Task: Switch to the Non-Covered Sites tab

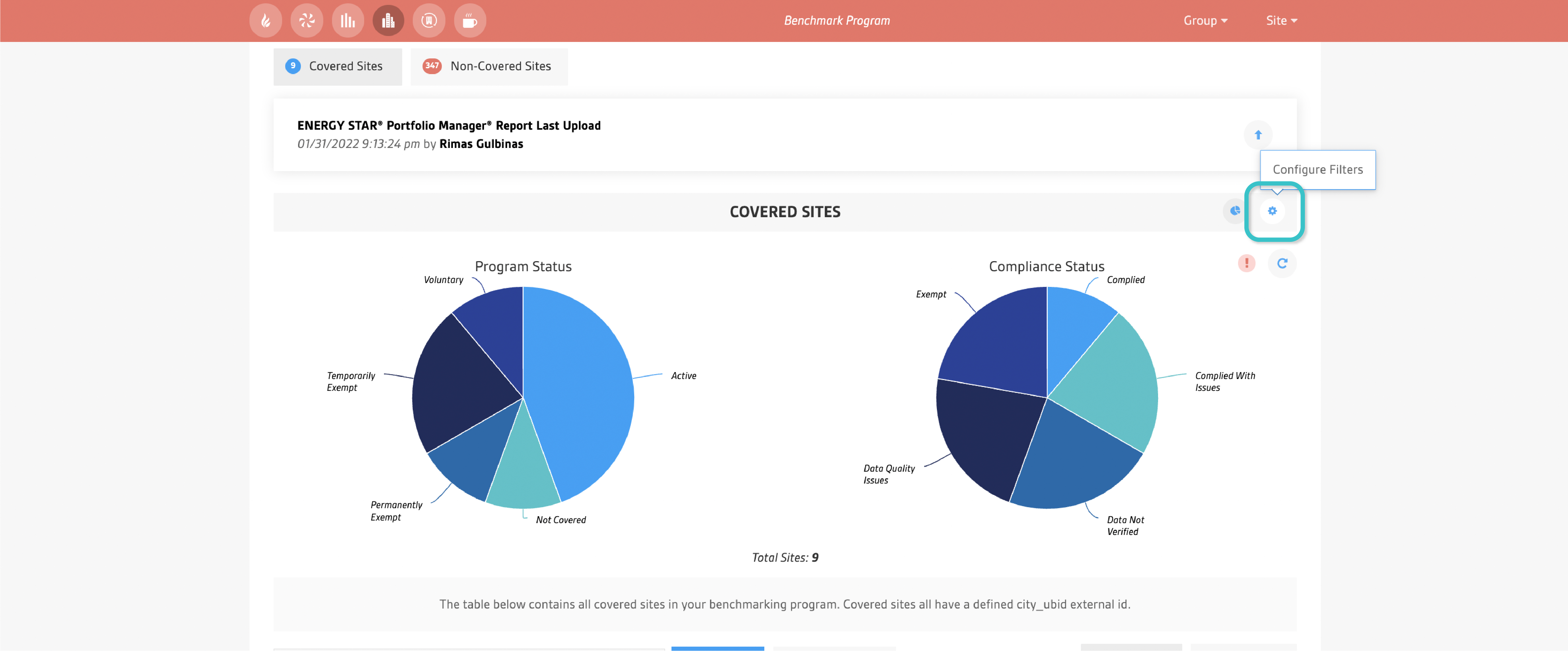Action: point(489,66)
